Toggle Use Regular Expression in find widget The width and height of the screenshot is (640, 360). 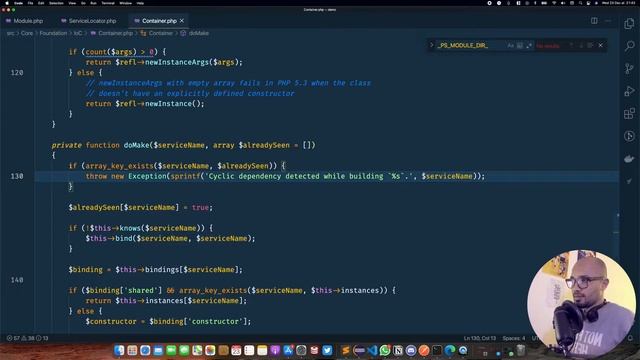[x=529, y=45]
